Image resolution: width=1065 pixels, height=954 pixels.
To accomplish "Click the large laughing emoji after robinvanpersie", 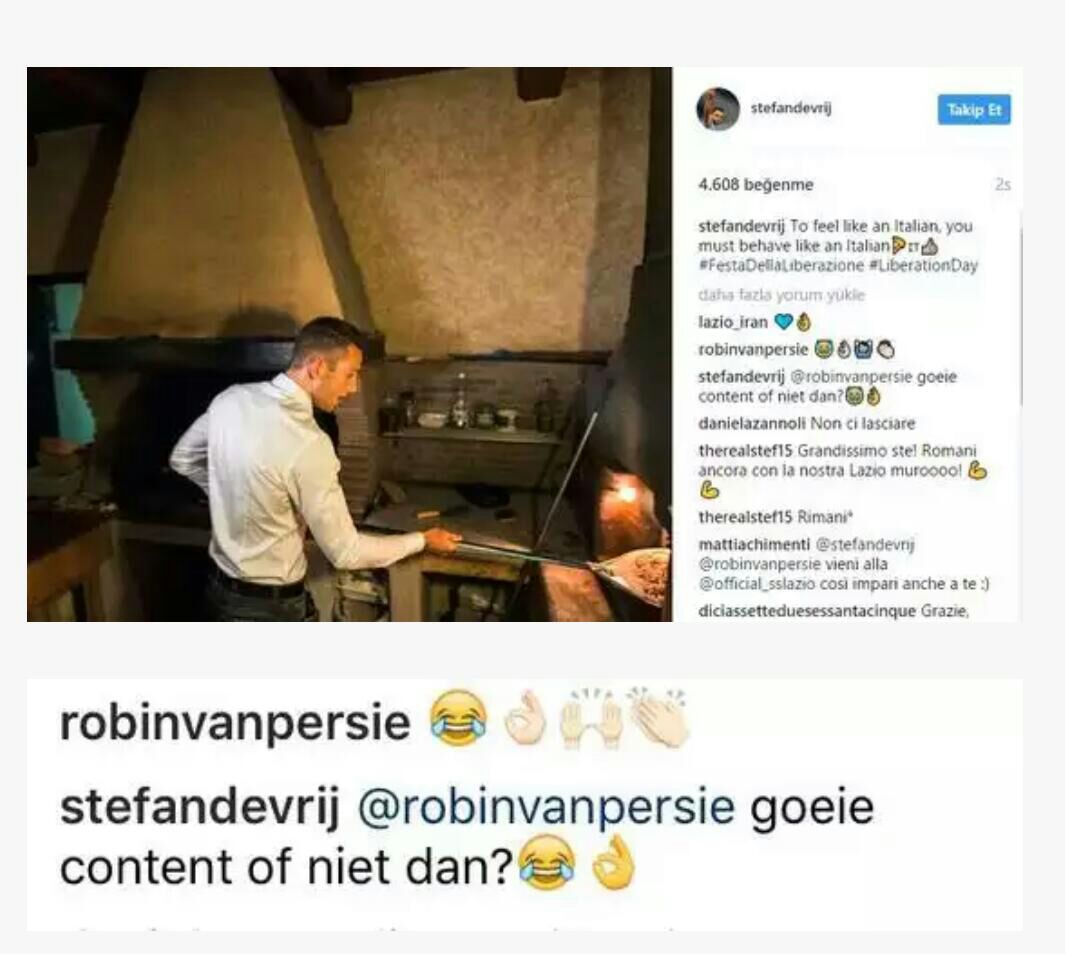I will [458, 718].
